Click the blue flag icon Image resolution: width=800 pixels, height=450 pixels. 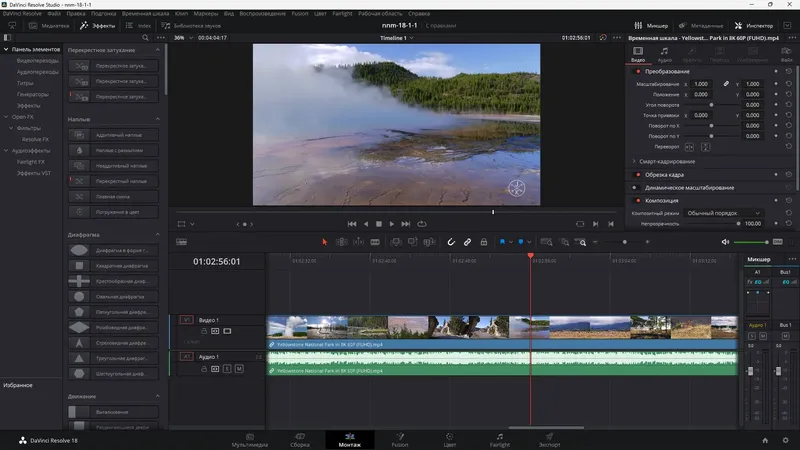click(502, 241)
